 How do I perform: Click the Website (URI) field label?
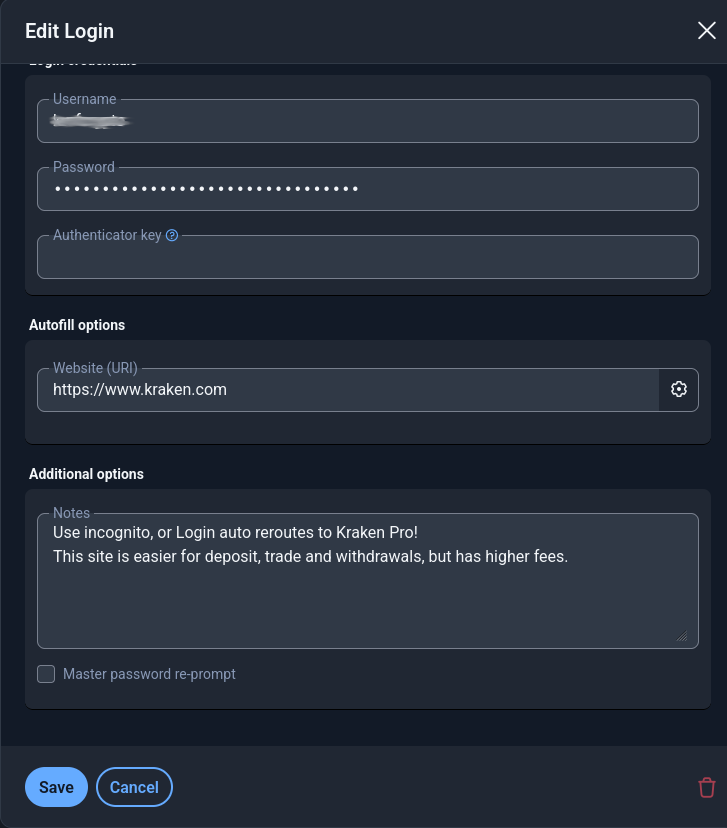(x=96, y=368)
